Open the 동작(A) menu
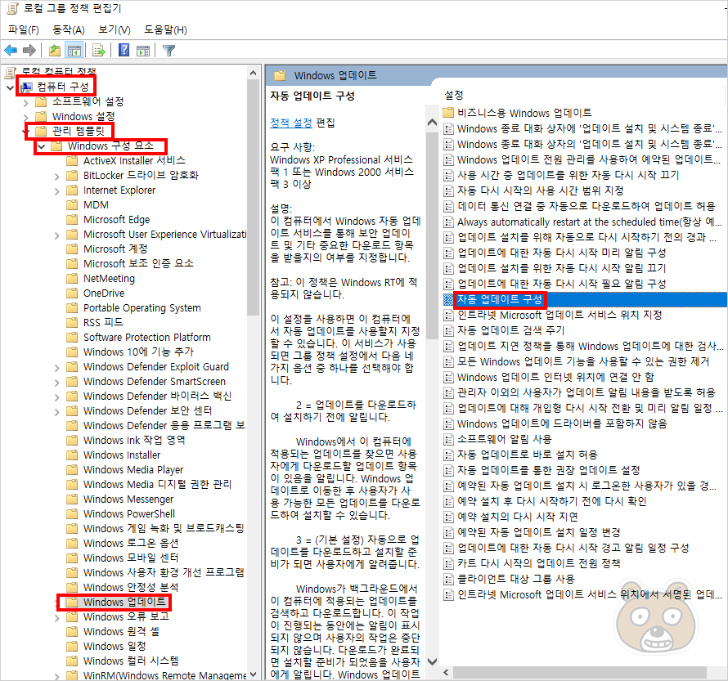 click(68, 30)
